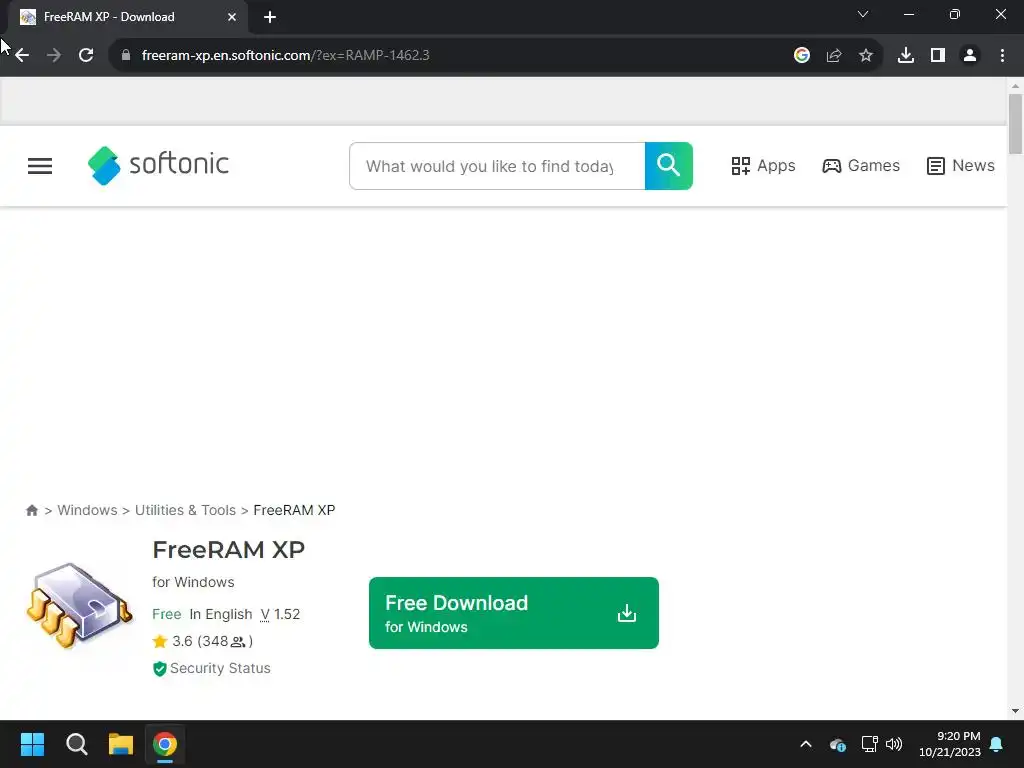The image size is (1024, 768).
Task: Open Utilities & Tools breadcrumb link
Action: coord(185,511)
